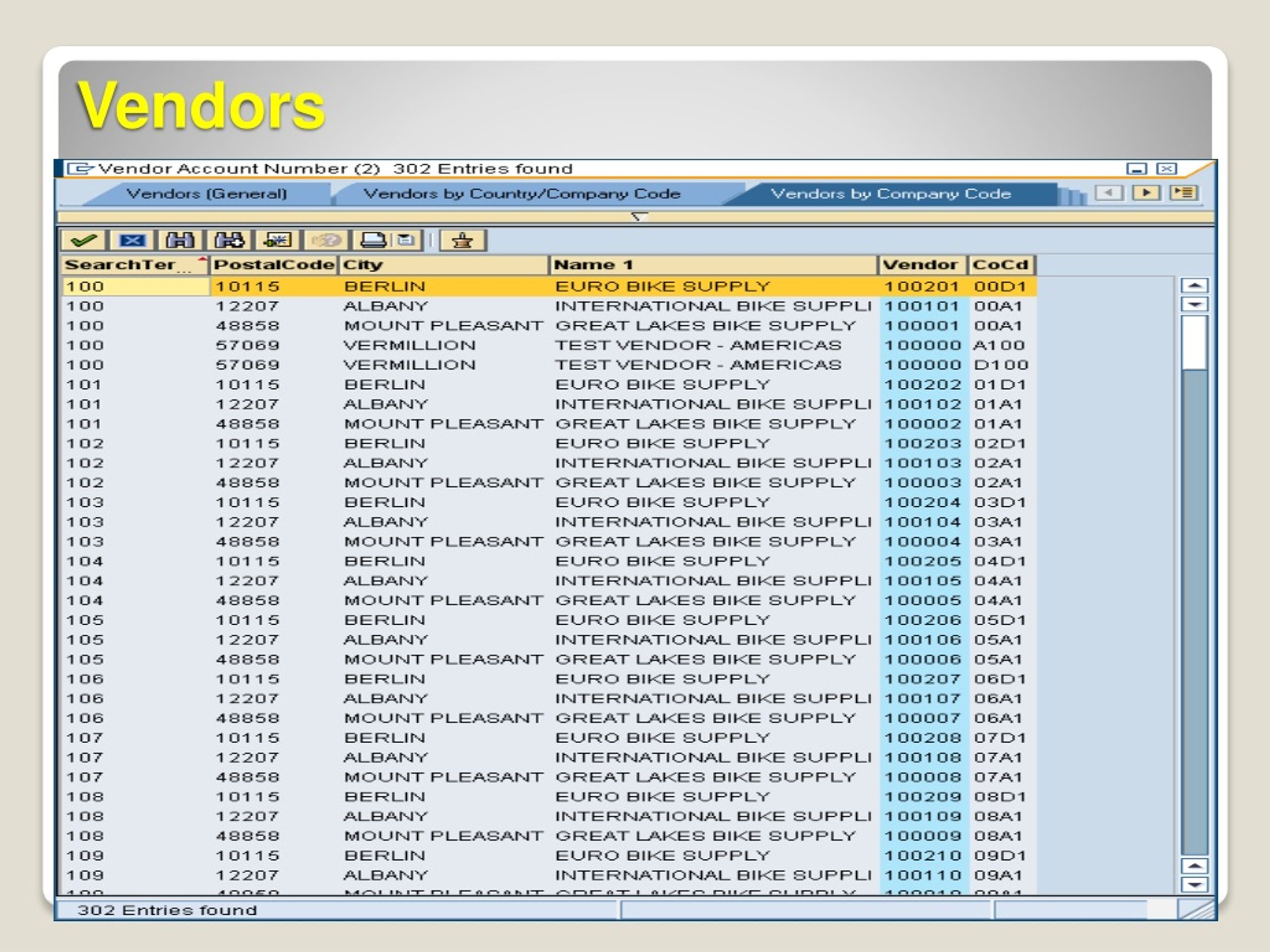This screenshot has width=1270, height=952.
Task: Sort by SearchTer column header
Action: click(x=135, y=265)
